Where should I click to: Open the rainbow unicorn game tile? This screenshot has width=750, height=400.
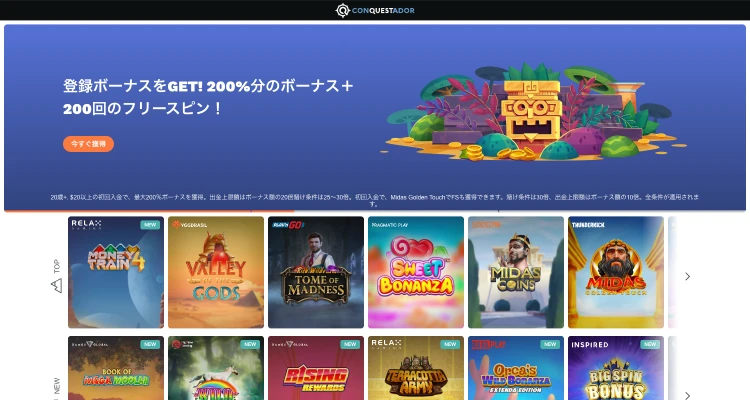216,368
